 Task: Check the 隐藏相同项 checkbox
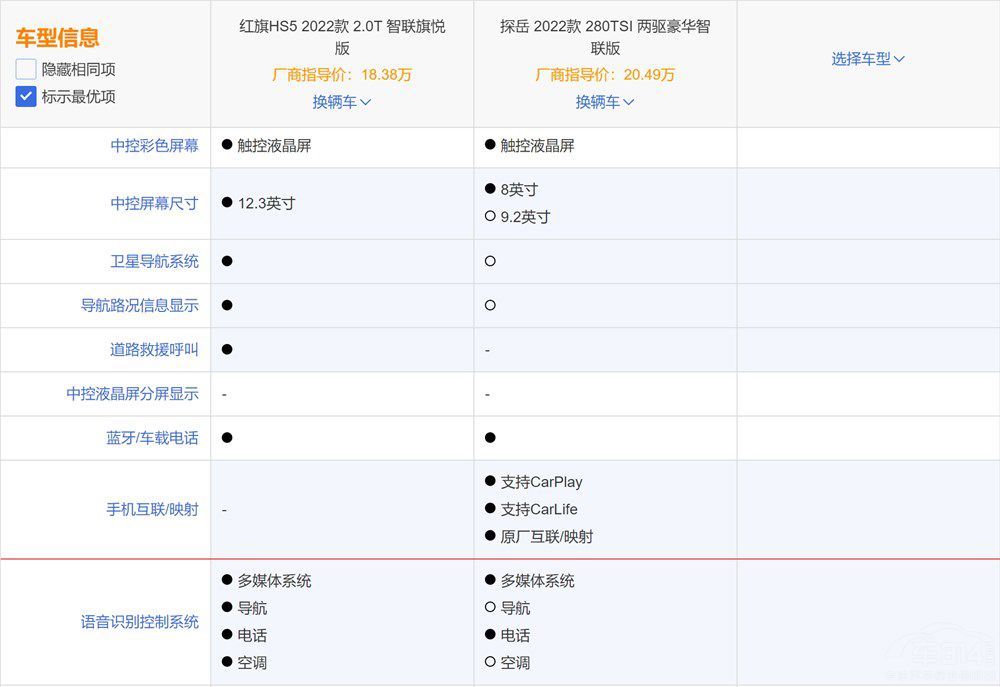26,70
